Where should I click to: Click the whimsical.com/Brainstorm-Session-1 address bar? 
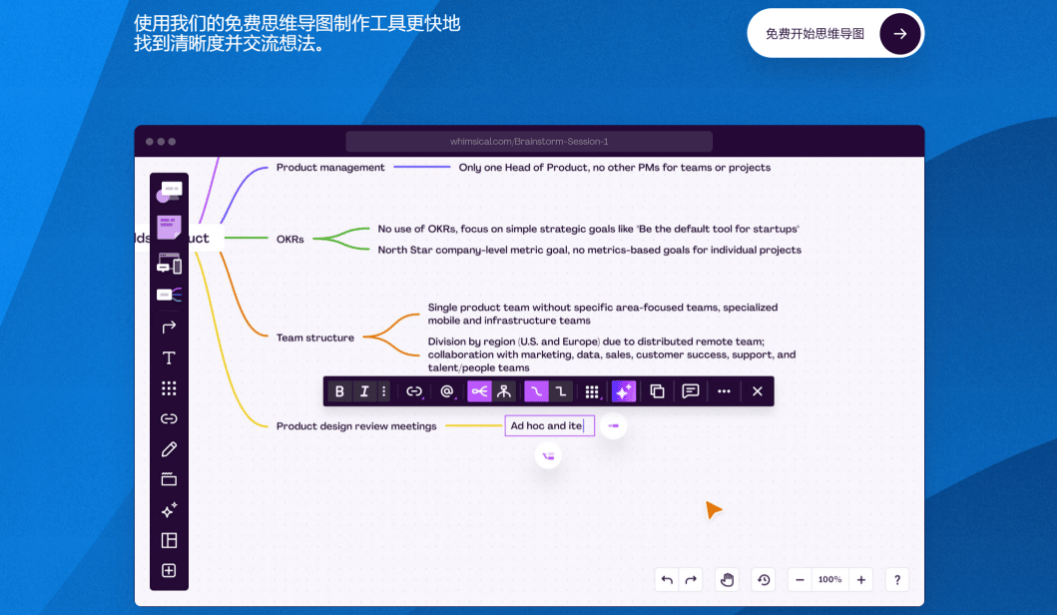pos(529,142)
